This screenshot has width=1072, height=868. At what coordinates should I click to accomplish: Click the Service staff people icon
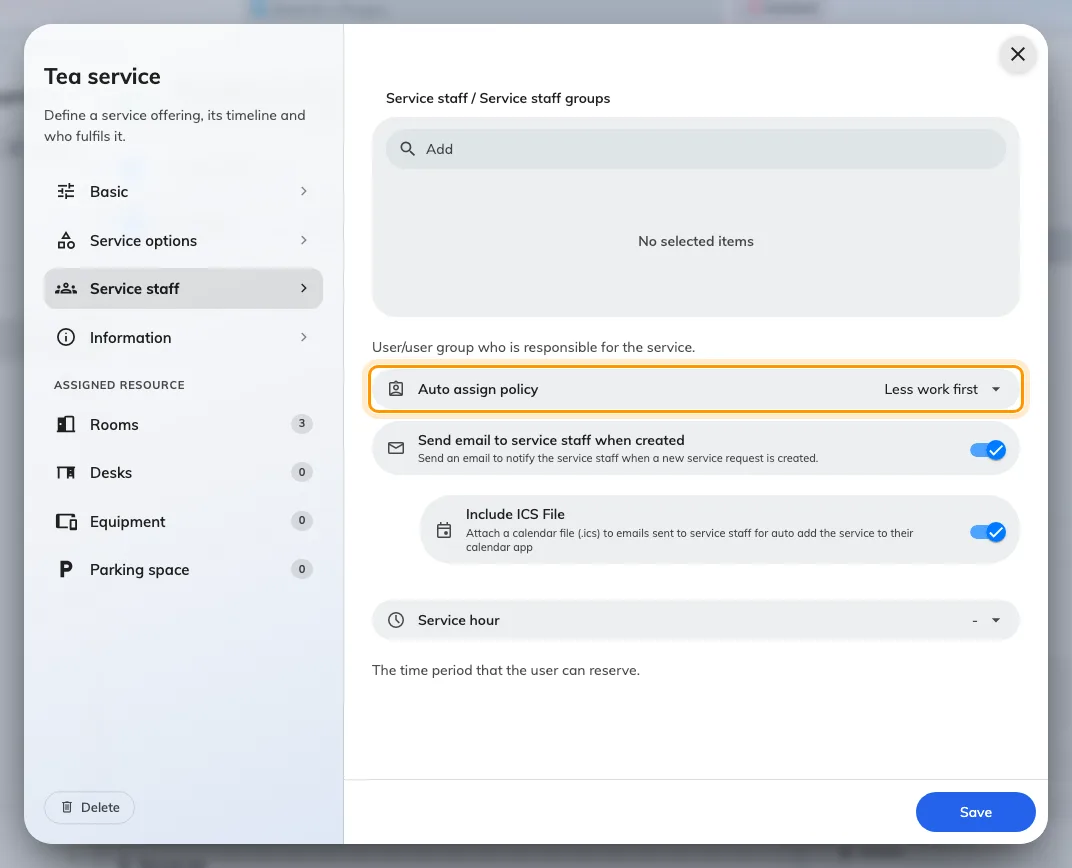point(66,288)
